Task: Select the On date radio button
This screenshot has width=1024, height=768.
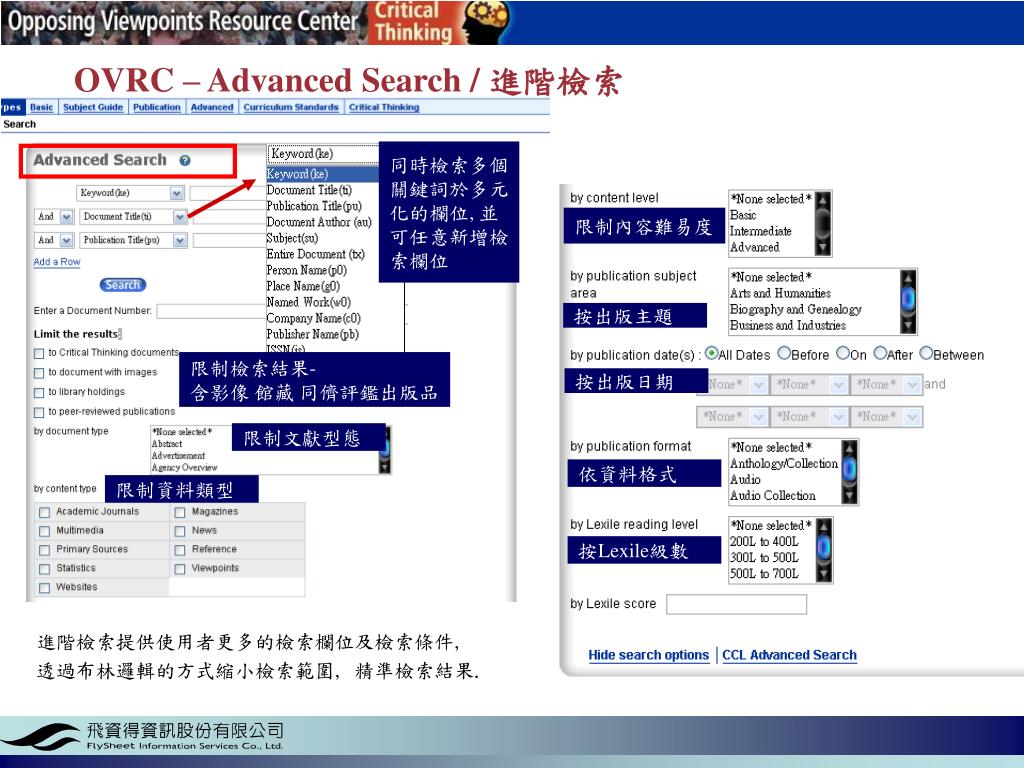Action: click(x=843, y=353)
